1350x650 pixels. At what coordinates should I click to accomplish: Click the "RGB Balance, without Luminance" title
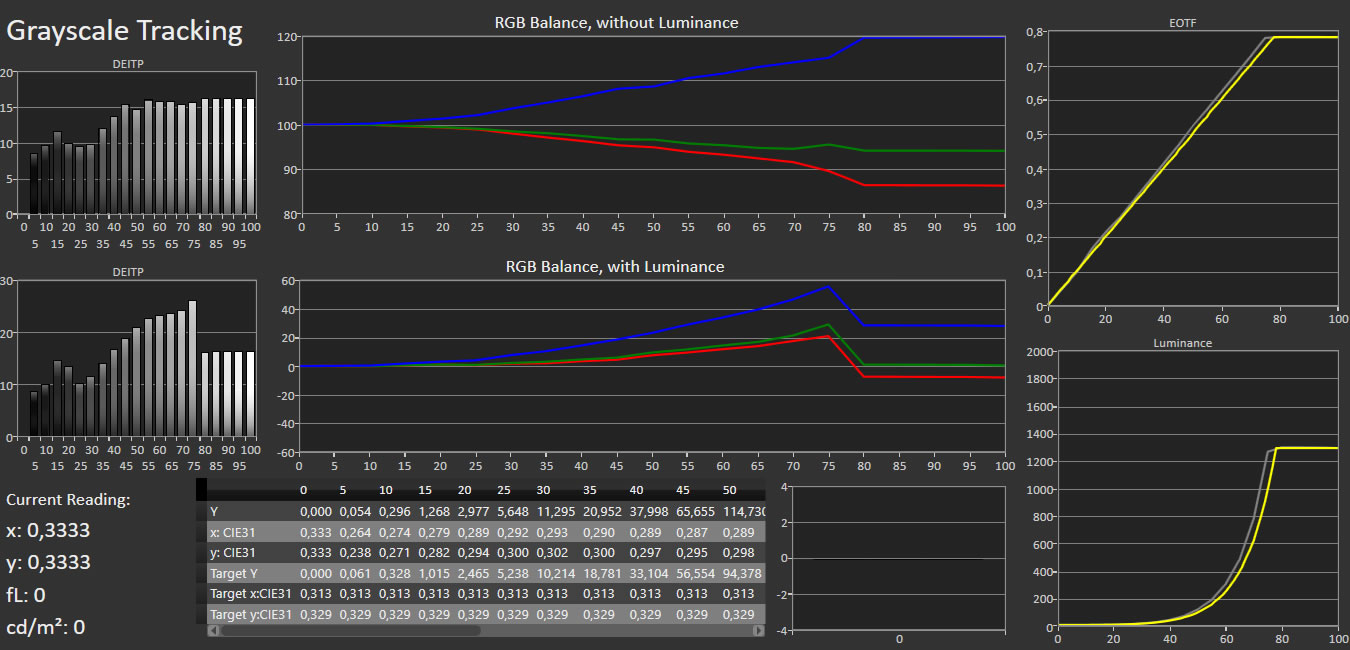click(616, 22)
